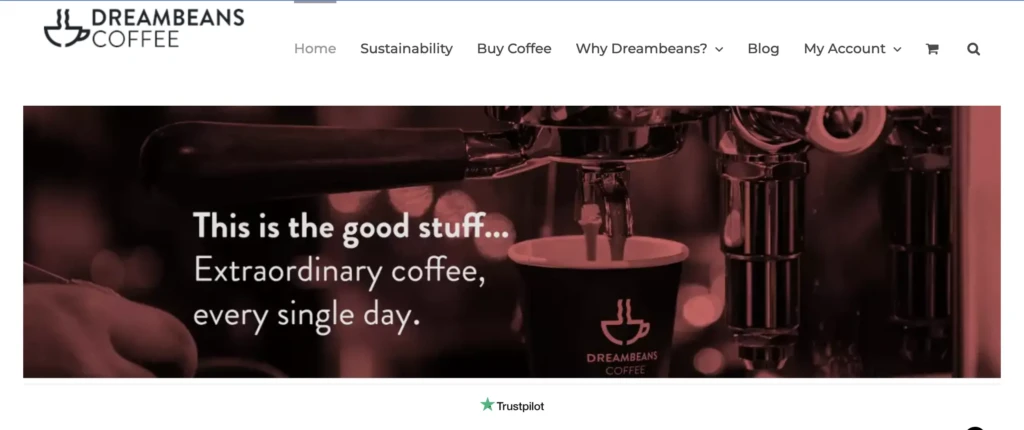Open the My Account menu
This screenshot has width=1024, height=430.
pos(852,49)
